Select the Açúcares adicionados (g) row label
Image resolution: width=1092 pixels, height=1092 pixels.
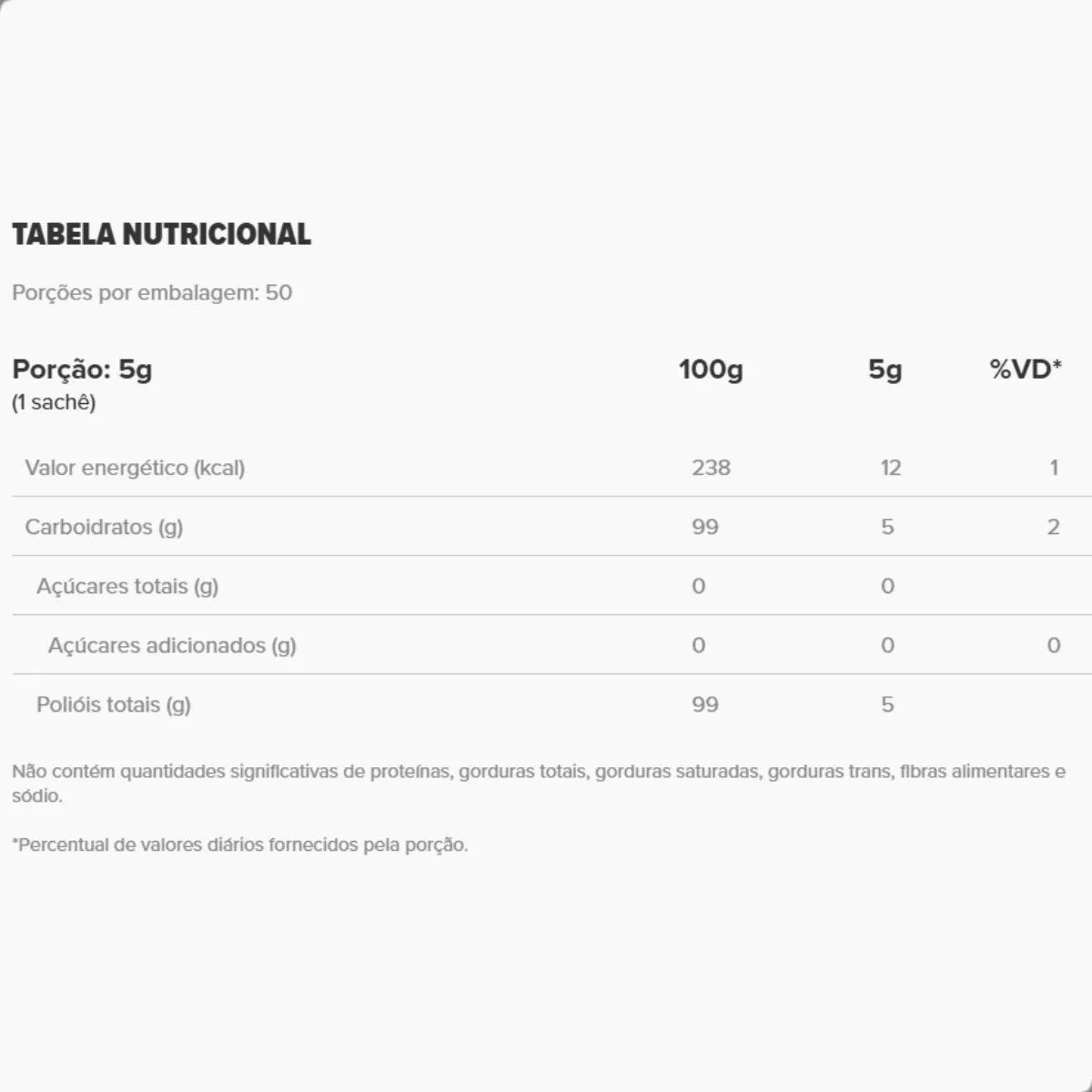(172, 645)
